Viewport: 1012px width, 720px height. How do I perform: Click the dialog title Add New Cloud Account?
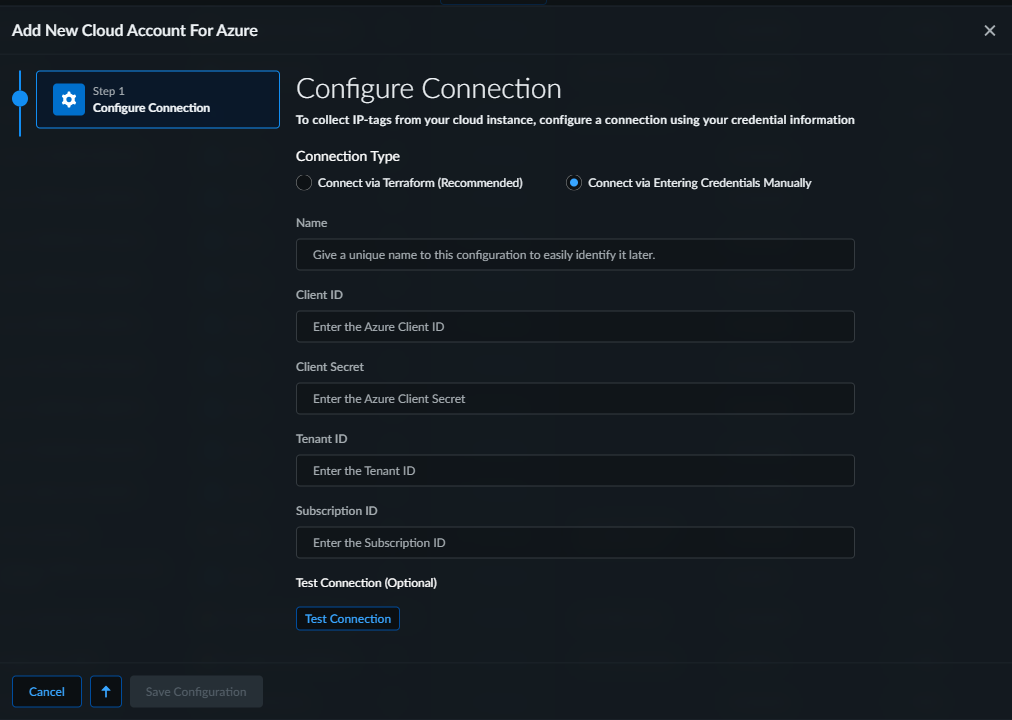[x=135, y=31]
